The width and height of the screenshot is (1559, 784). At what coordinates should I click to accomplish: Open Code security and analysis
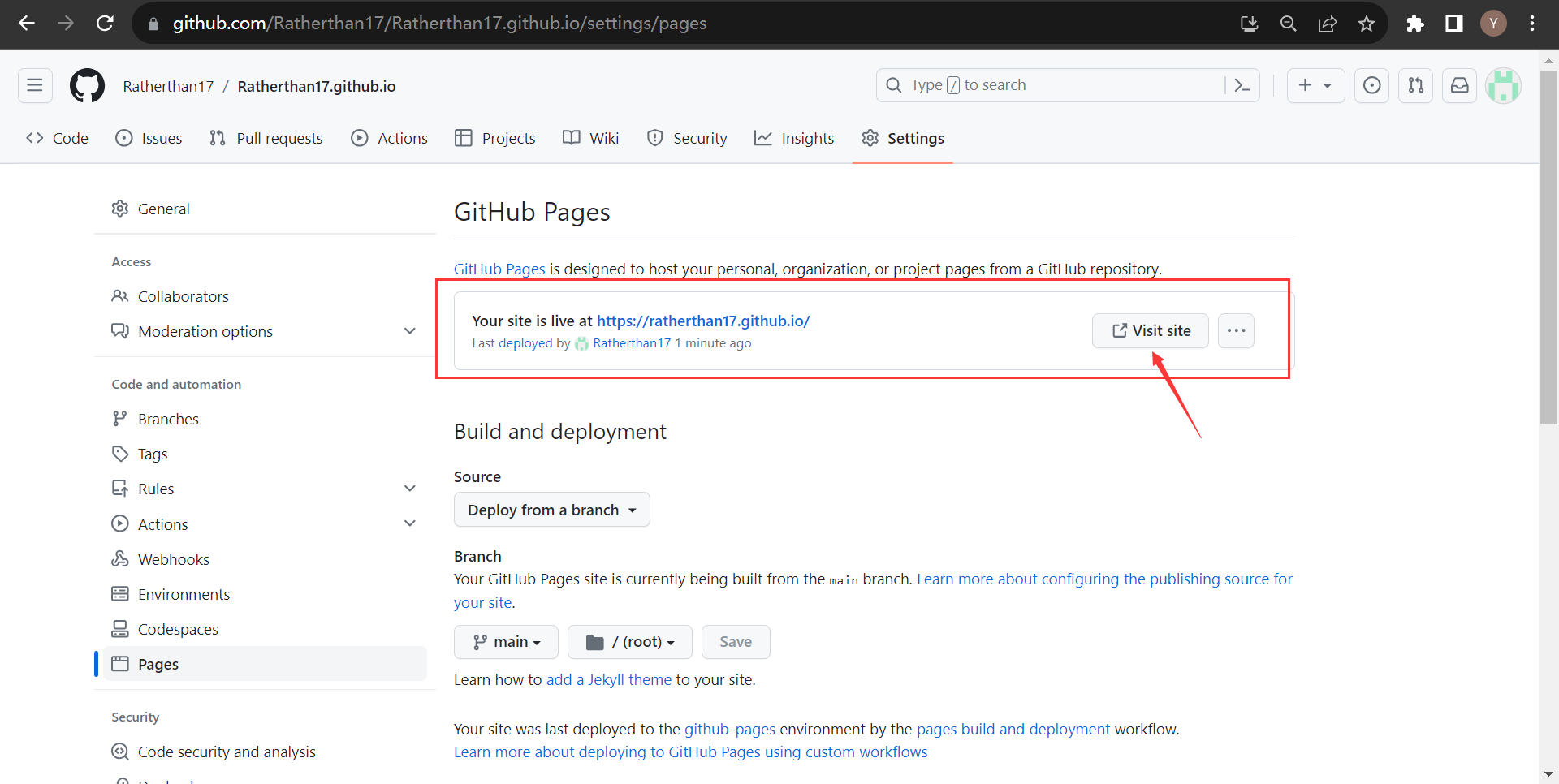tap(265, 752)
